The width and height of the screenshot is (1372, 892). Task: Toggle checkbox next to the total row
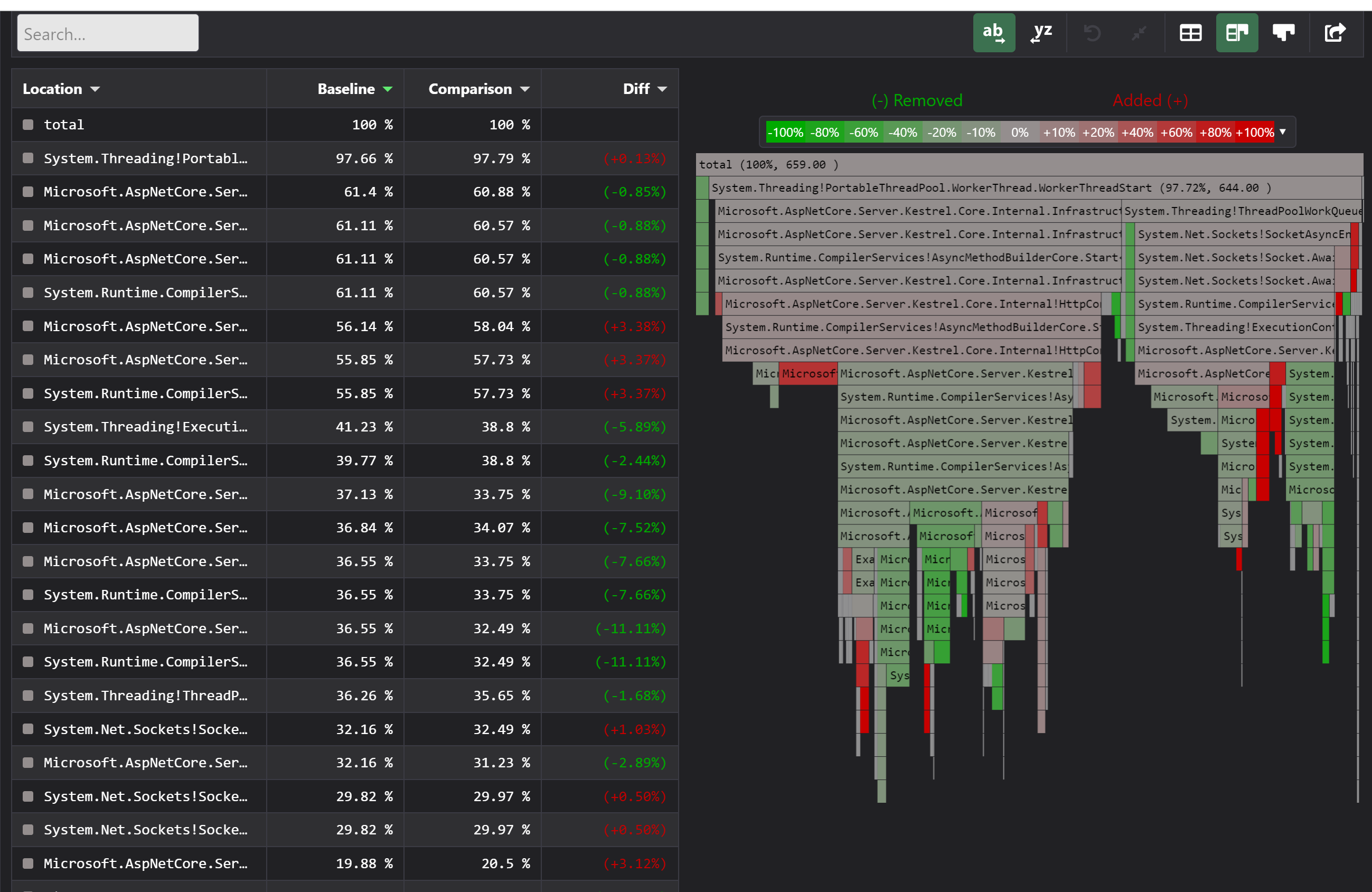[x=27, y=125]
